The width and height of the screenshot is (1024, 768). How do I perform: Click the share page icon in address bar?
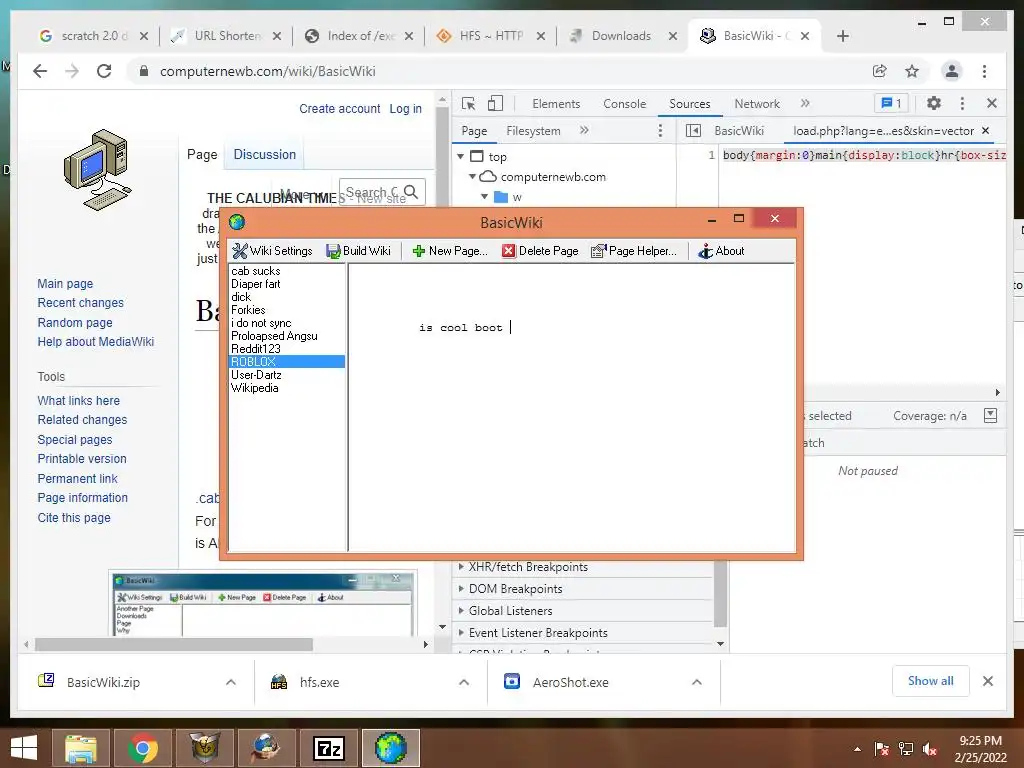click(880, 71)
